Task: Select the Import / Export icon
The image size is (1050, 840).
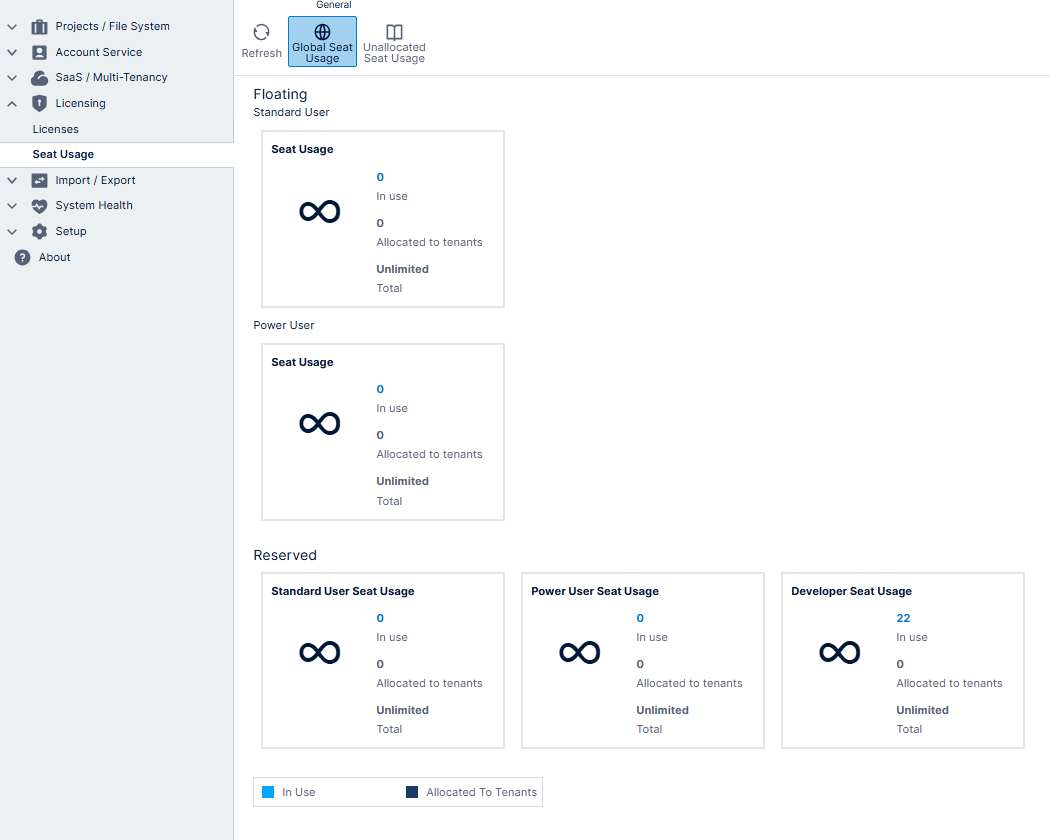Action: (38, 180)
